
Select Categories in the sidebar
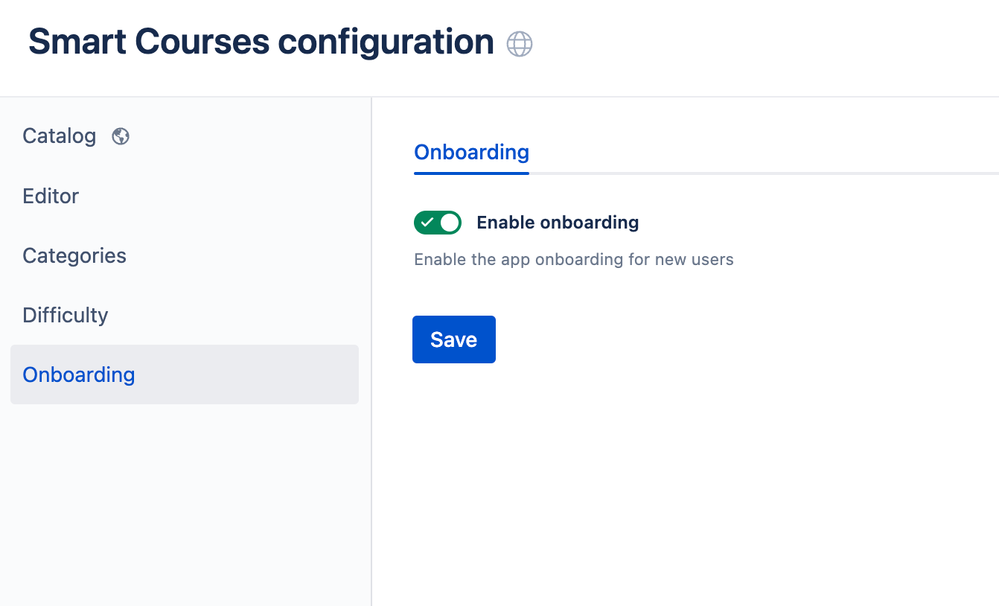(74, 256)
